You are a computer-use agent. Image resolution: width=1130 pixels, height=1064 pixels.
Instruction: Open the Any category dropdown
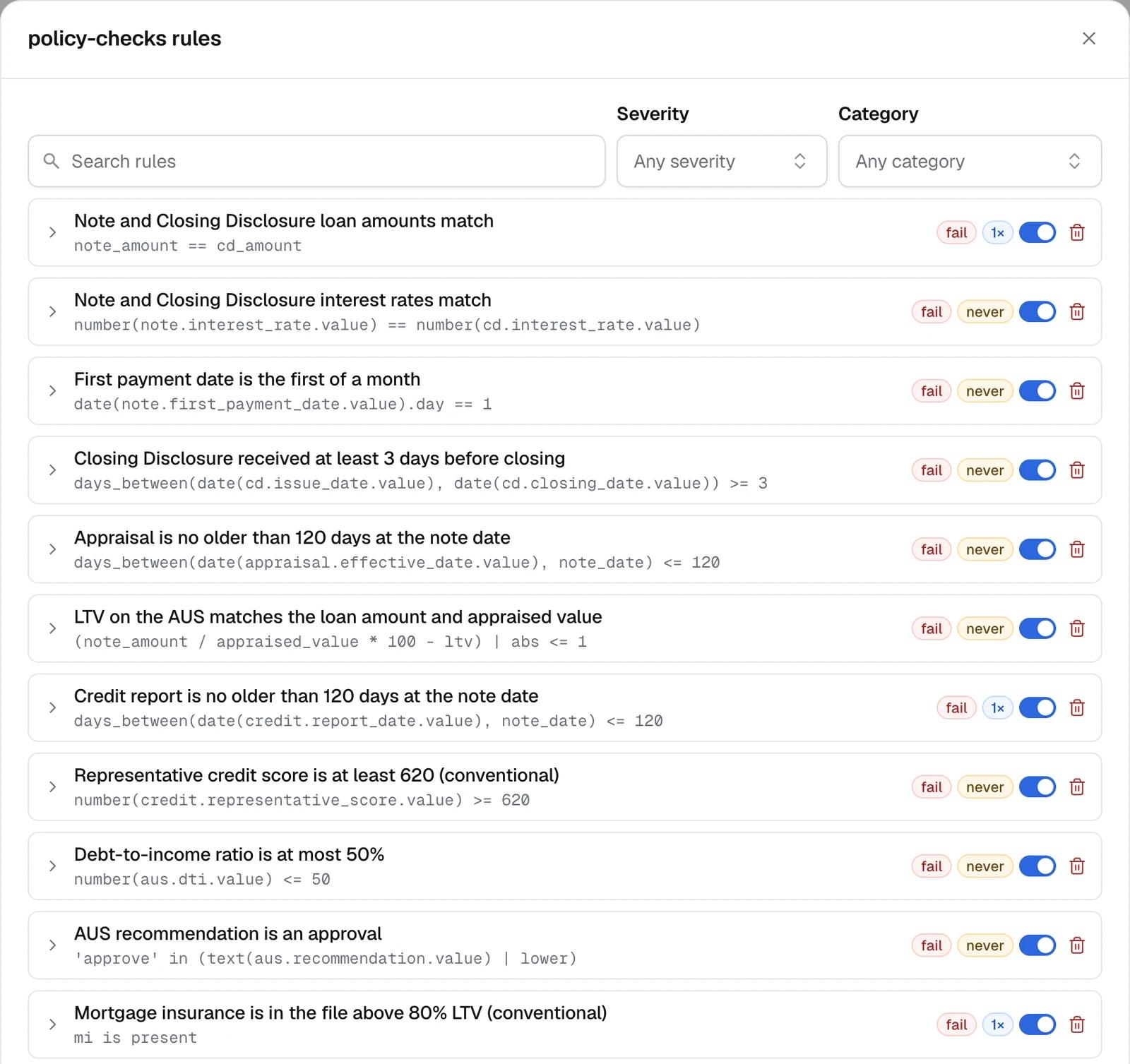pyautogui.click(x=970, y=161)
